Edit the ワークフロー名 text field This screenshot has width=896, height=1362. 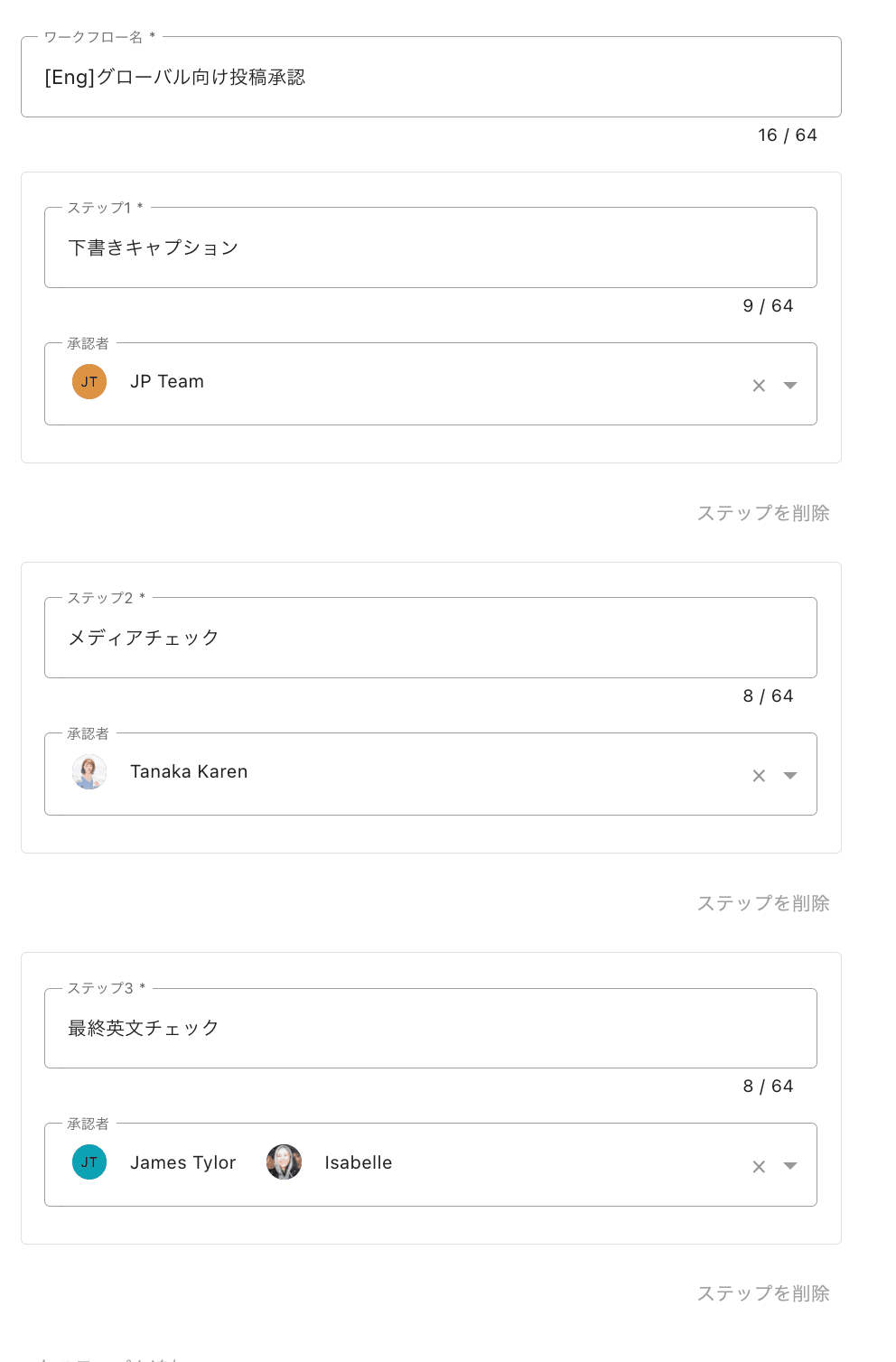(x=431, y=78)
